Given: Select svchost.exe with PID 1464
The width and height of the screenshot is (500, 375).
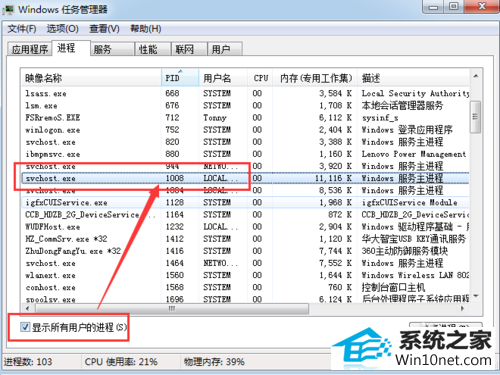Looking at the screenshot, I should click(x=245, y=263).
